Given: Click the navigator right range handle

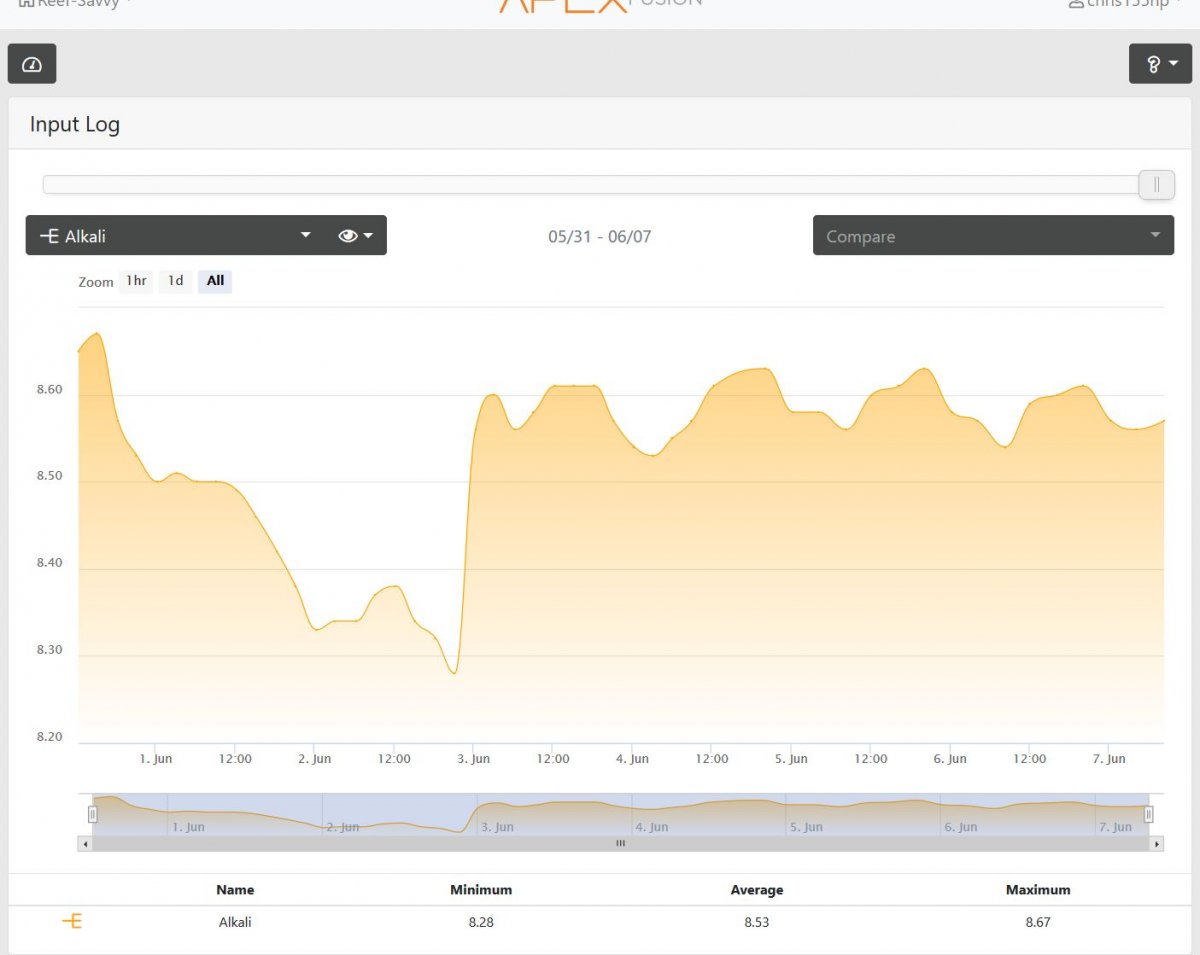Looking at the screenshot, I should (x=1148, y=815).
